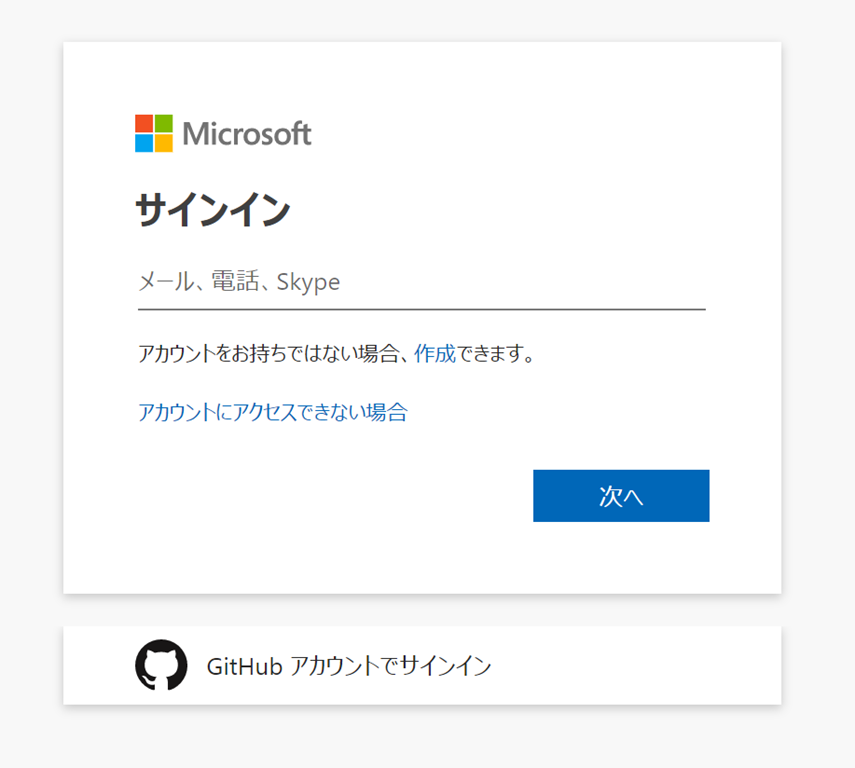Focus the メール、電話、Skype input field
This screenshot has width=855, height=768.
(420, 283)
